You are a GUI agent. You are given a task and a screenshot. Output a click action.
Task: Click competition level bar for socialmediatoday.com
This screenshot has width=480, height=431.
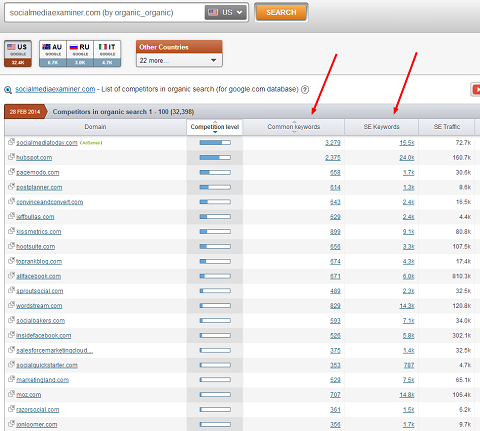pyautogui.click(x=215, y=143)
